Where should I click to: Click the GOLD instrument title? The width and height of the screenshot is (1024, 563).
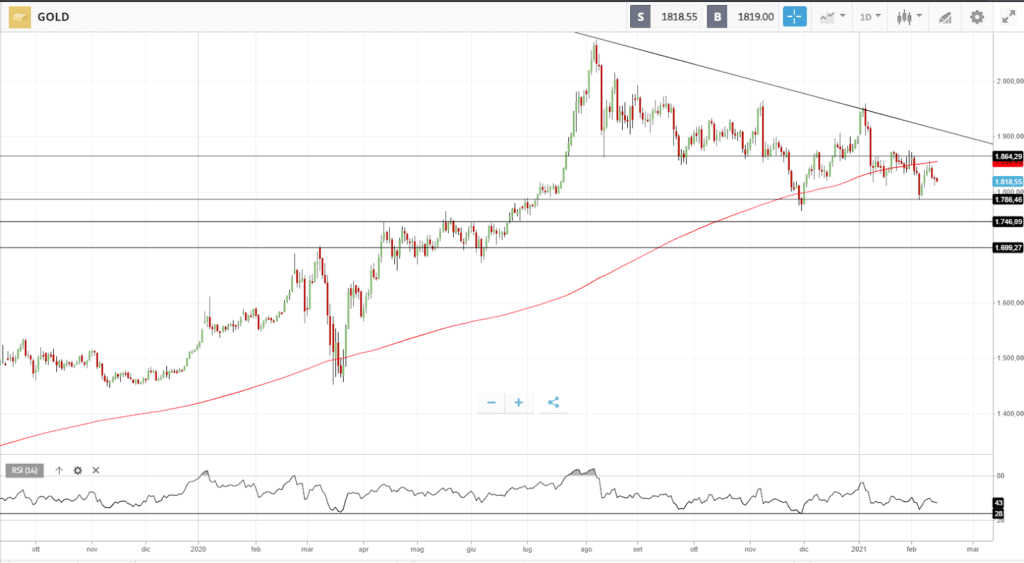click(x=53, y=17)
